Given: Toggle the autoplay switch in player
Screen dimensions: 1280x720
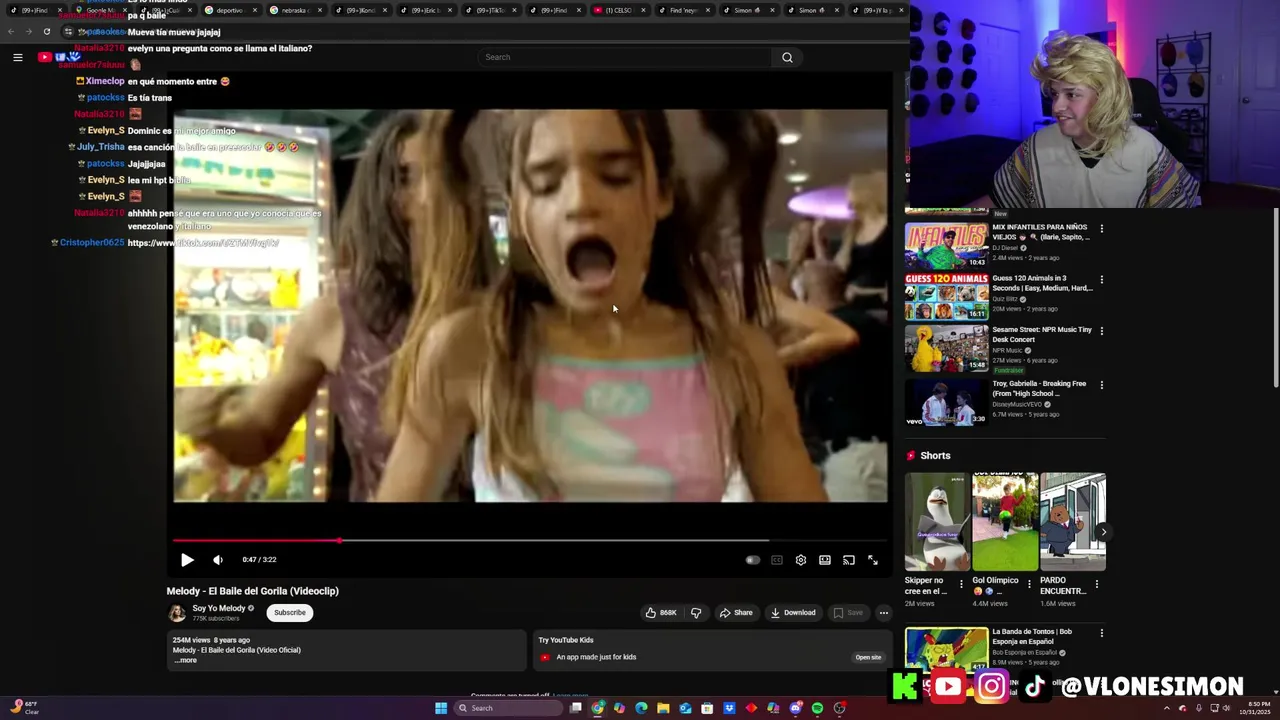Looking at the screenshot, I should [753, 560].
